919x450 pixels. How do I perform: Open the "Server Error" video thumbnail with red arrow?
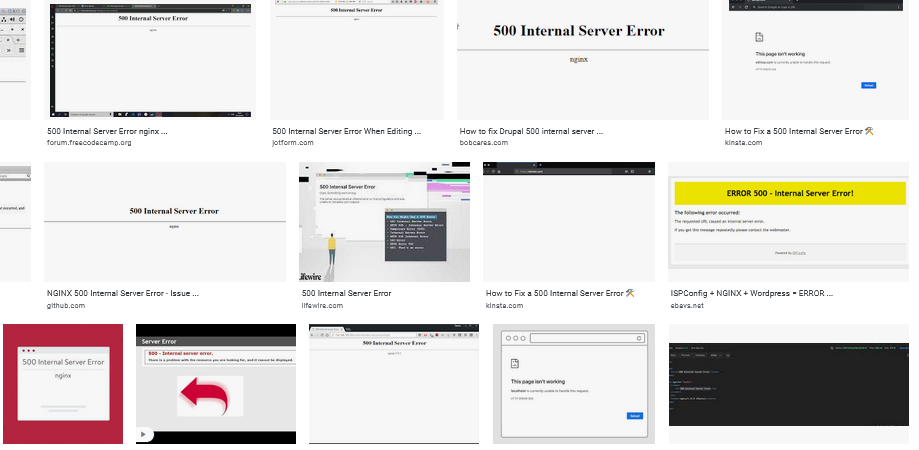click(216, 384)
